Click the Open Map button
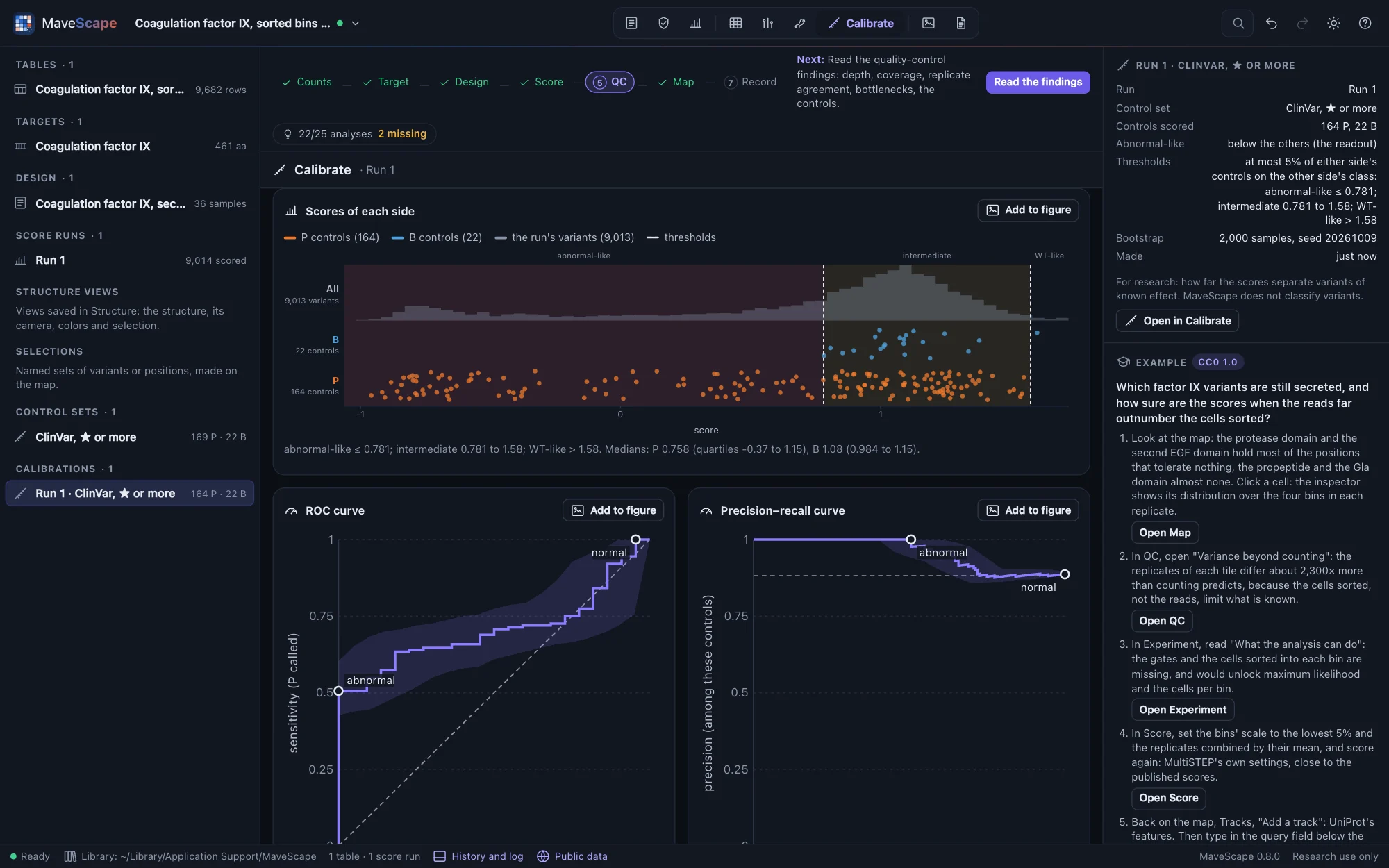The image size is (1389, 868). [x=1165, y=533]
